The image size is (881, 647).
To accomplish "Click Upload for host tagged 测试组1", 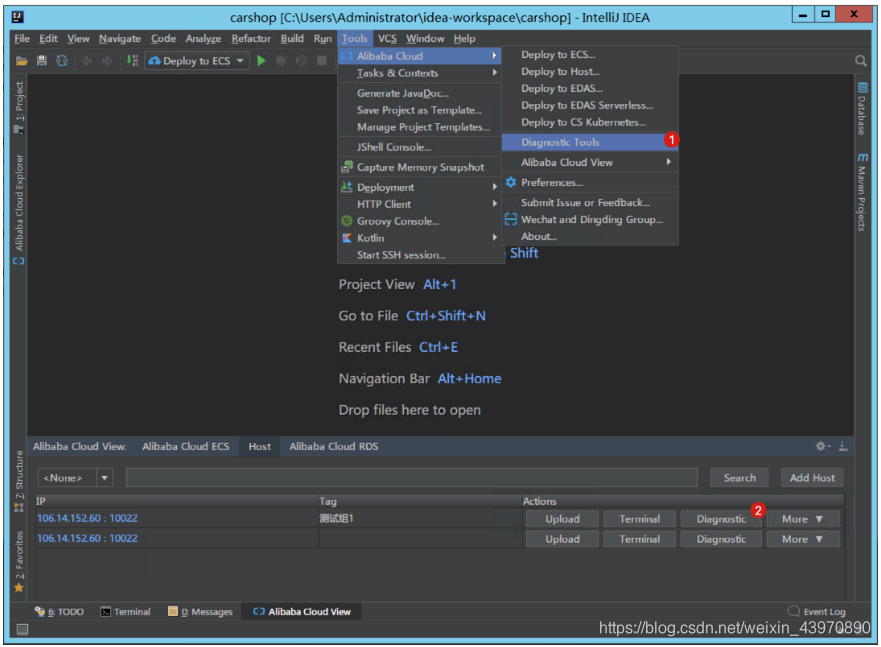I will (562, 519).
